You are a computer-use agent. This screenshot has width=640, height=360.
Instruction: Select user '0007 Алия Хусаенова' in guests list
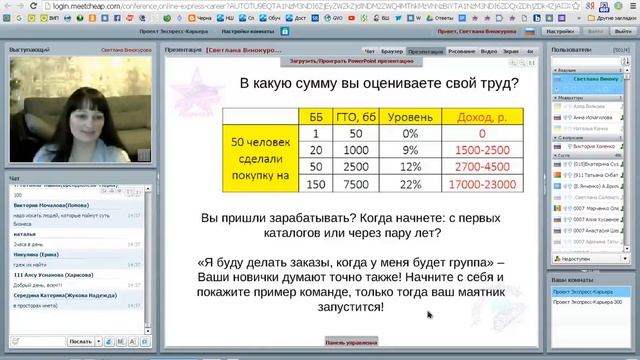tap(587, 220)
